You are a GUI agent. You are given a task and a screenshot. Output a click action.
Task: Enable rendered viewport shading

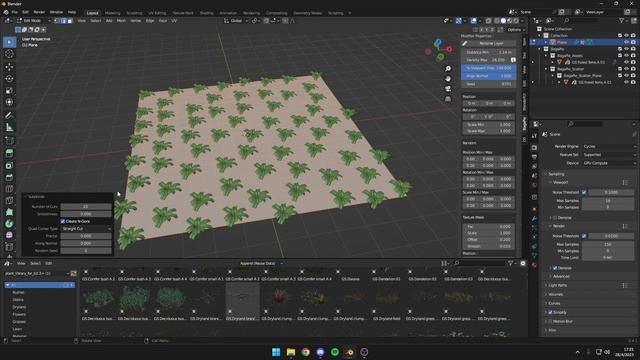[x=516, y=20]
